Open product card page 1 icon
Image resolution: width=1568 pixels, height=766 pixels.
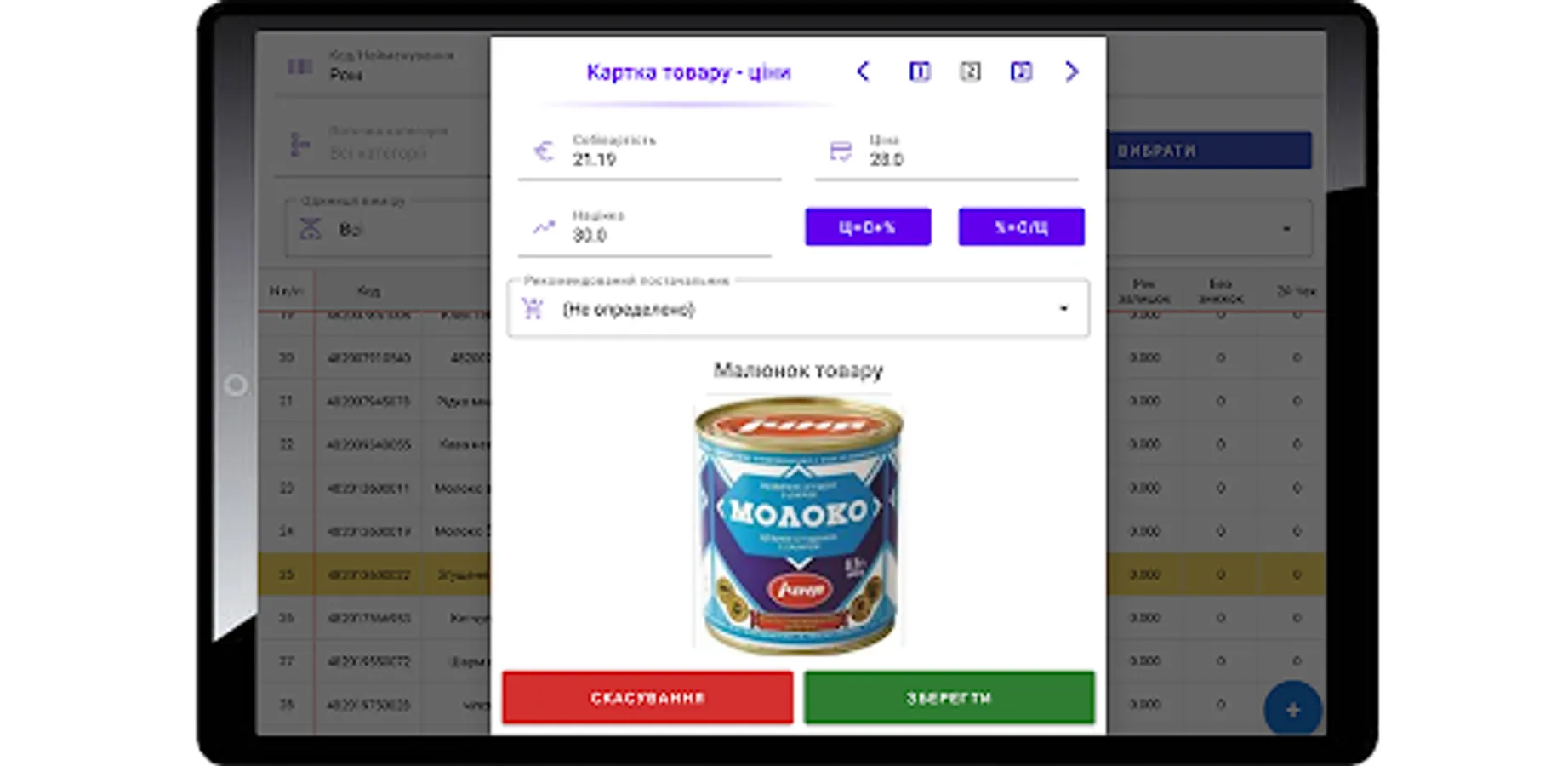coord(919,71)
